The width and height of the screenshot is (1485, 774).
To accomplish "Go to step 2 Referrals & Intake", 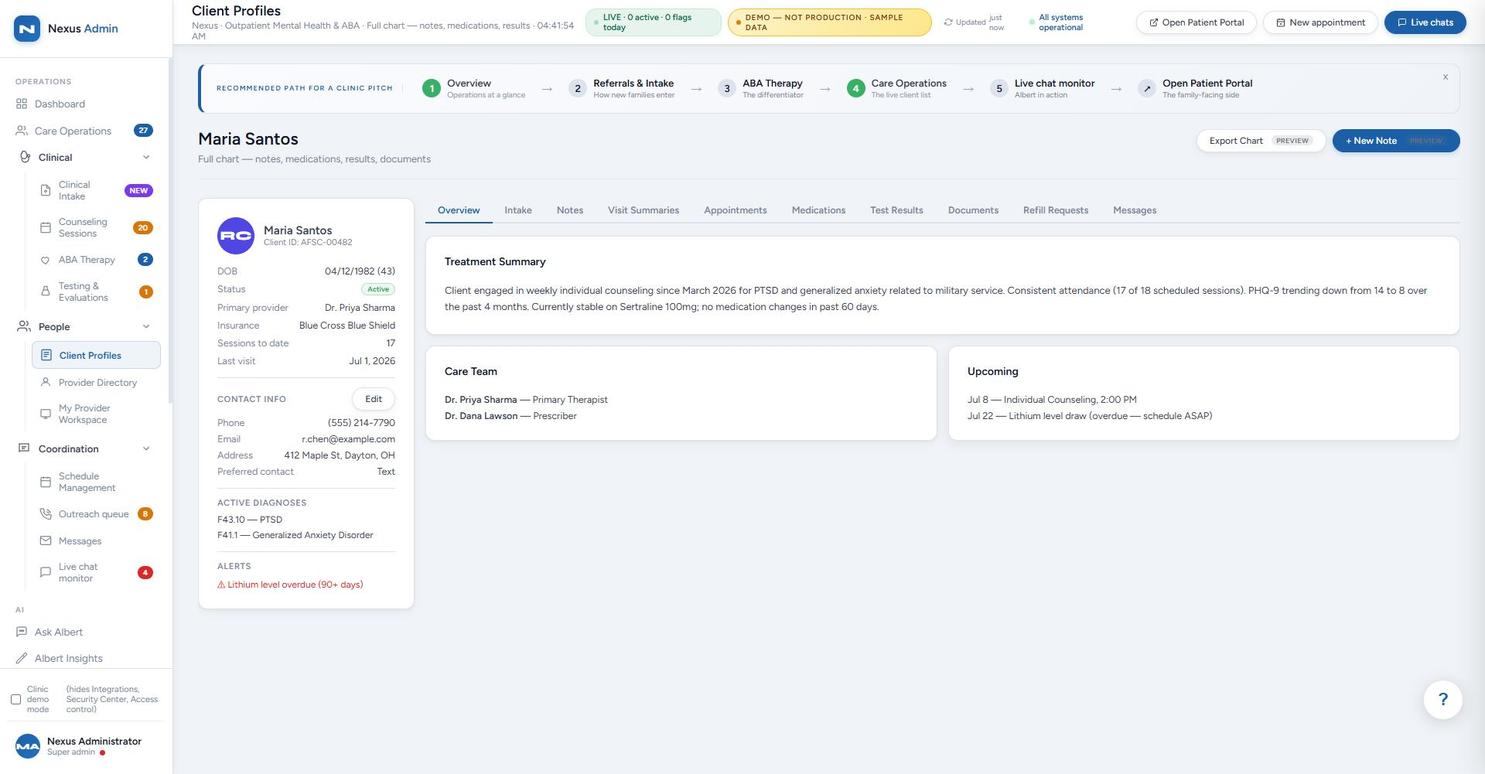I will click(x=622, y=88).
